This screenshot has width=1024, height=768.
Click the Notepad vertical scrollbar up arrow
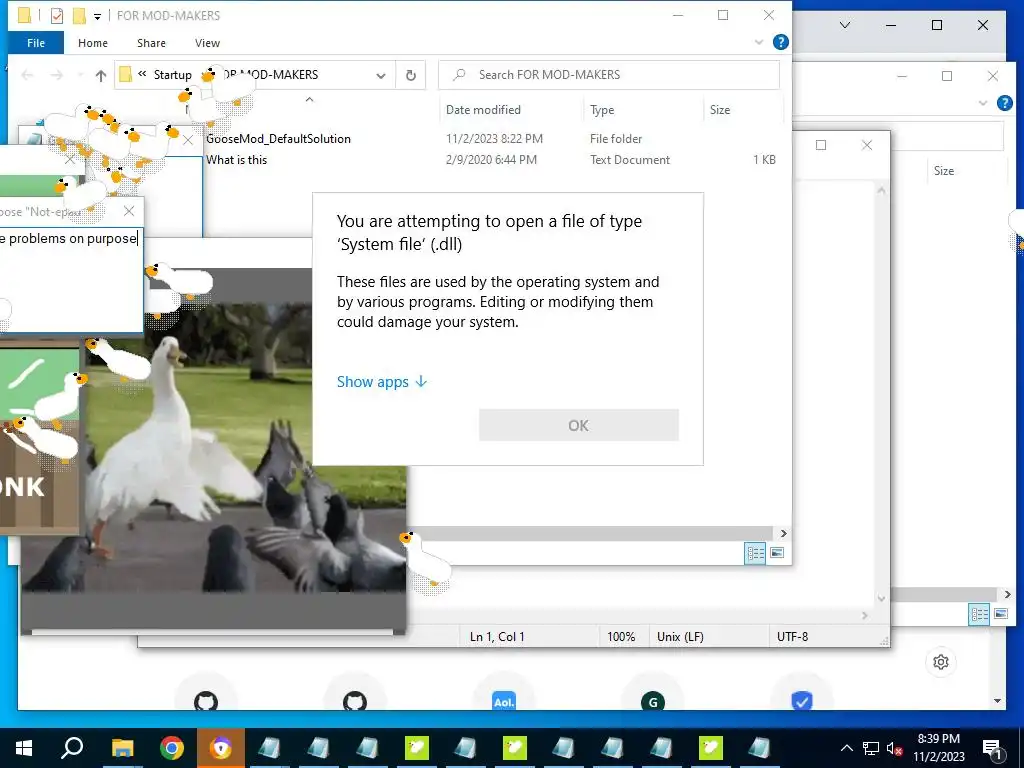(x=881, y=191)
